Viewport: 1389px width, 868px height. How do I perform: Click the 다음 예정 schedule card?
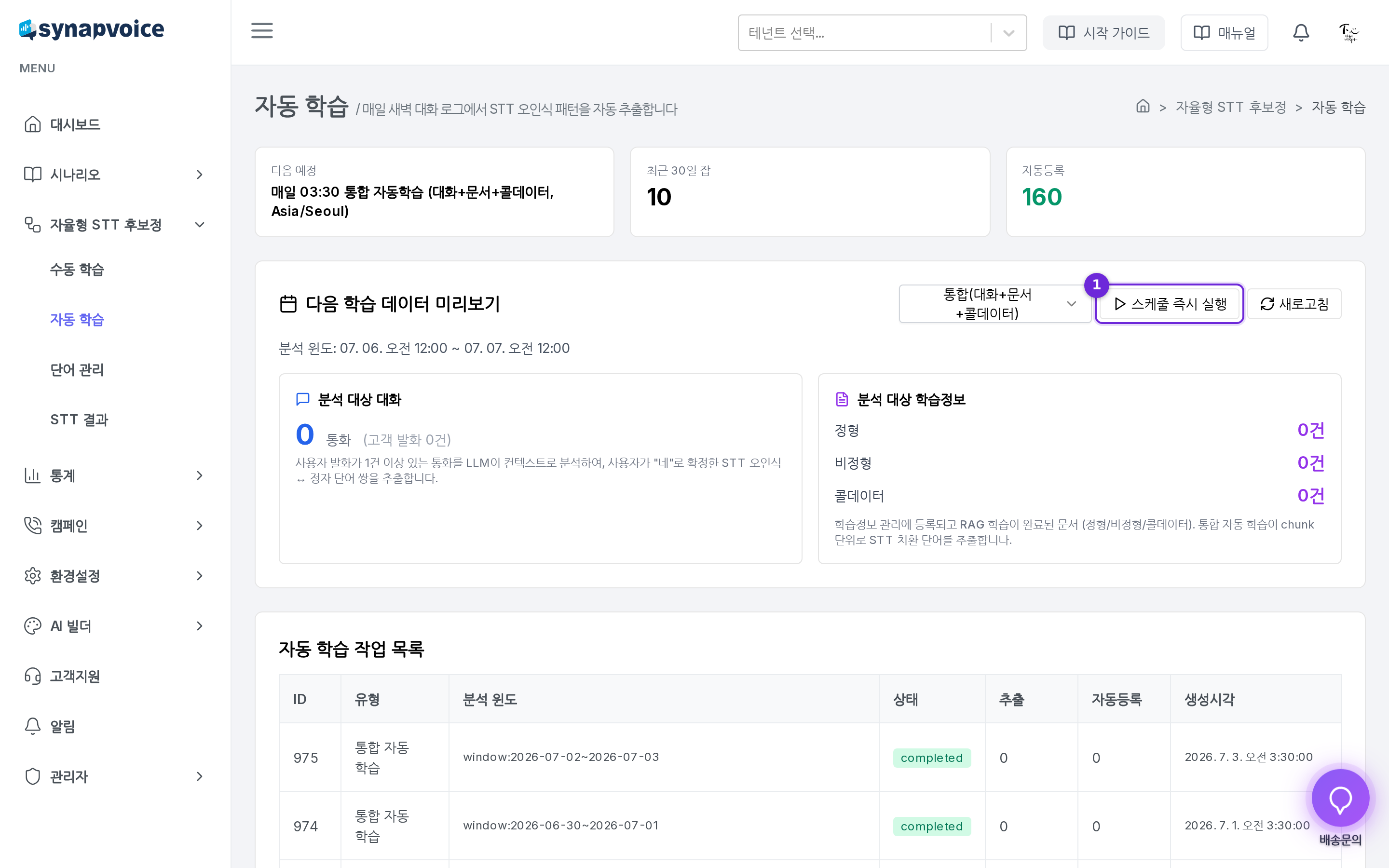[435, 192]
